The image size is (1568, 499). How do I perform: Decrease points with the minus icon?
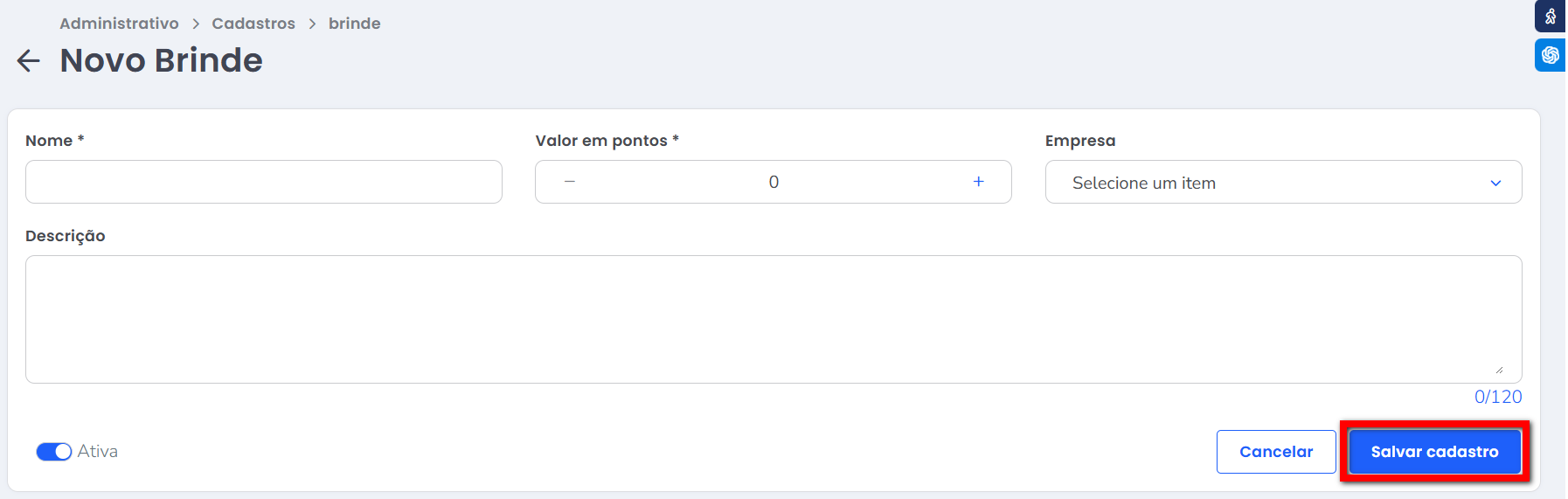tap(570, 182)
